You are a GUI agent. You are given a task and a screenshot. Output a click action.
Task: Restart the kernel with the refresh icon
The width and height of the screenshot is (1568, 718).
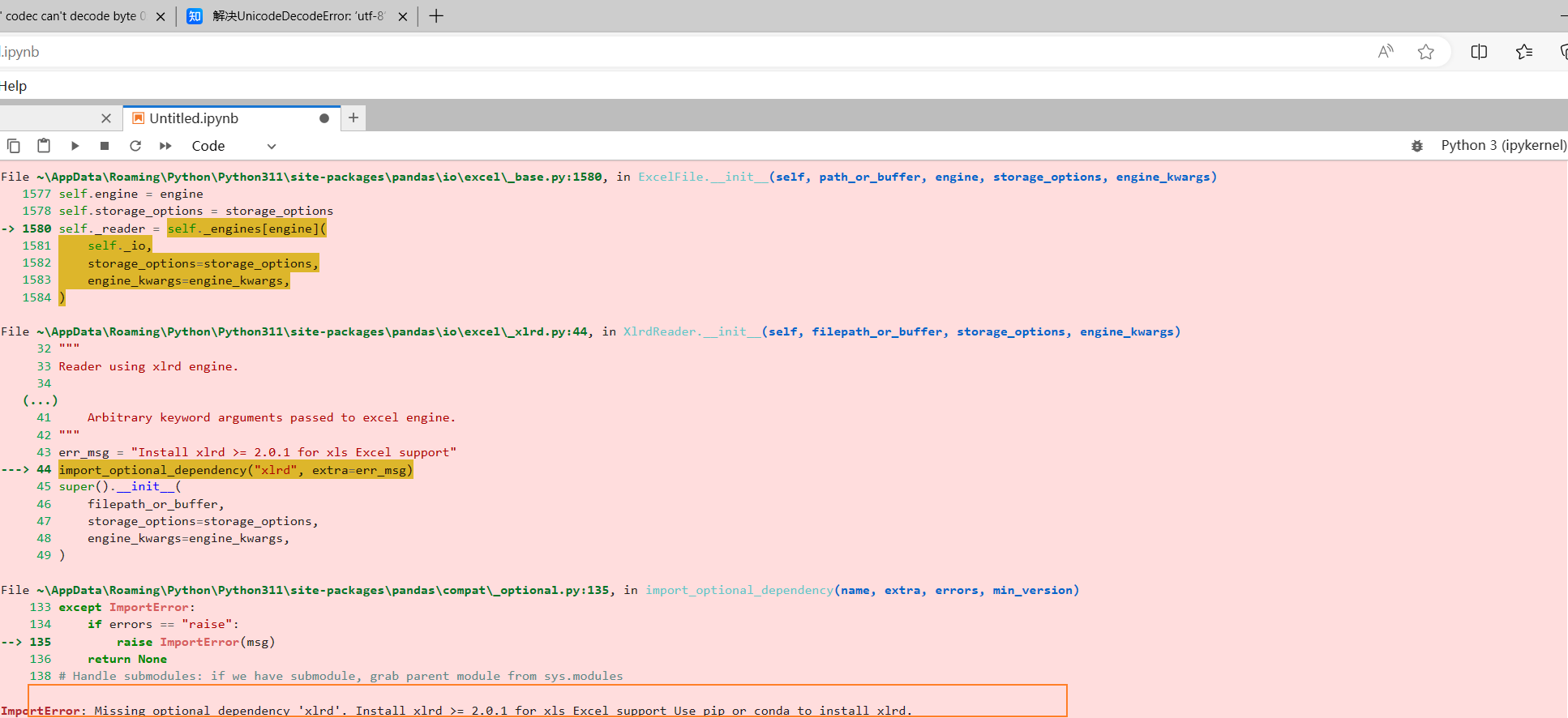coord(135,146)
